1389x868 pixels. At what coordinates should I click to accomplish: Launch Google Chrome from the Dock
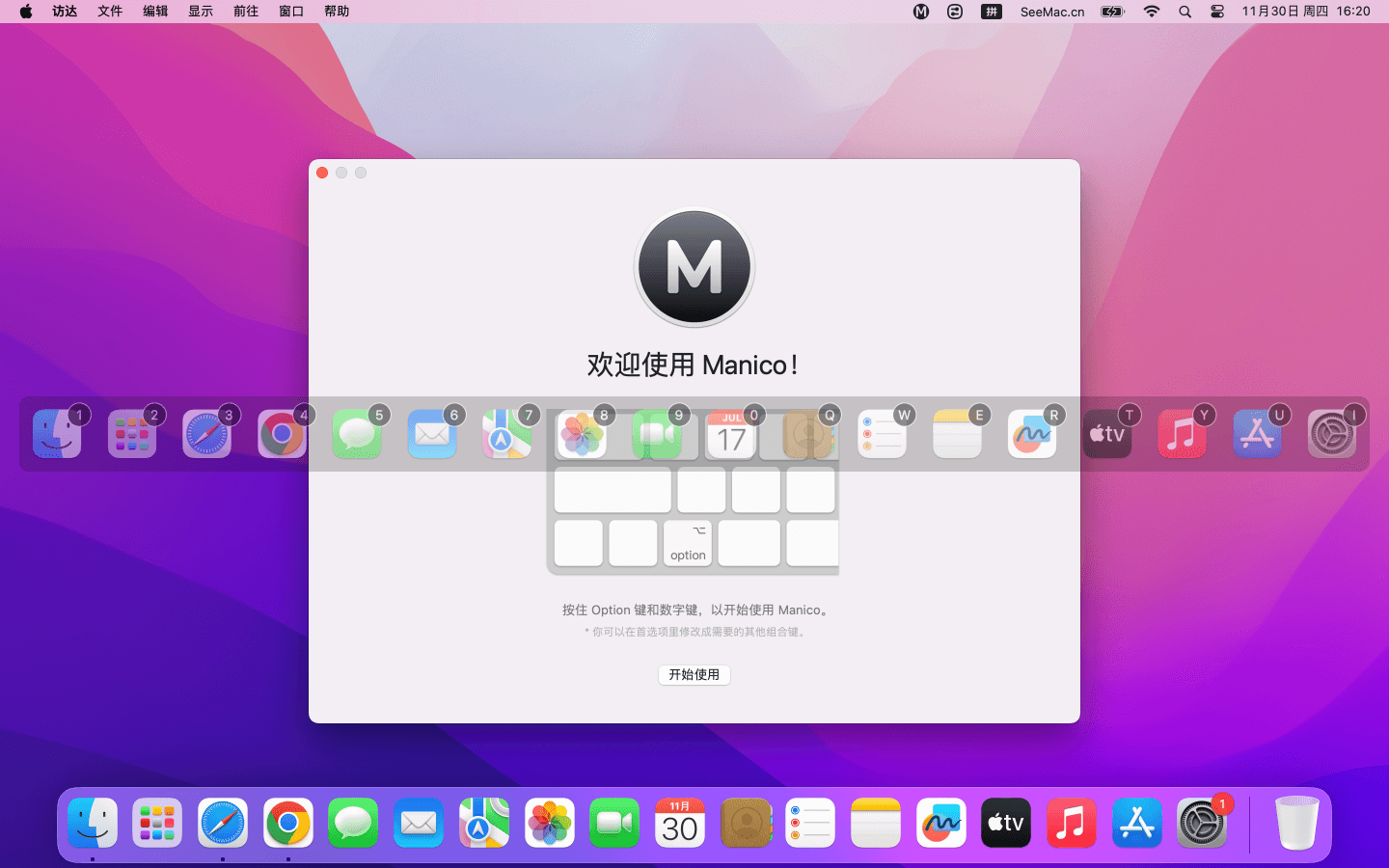tap(287, 823)
